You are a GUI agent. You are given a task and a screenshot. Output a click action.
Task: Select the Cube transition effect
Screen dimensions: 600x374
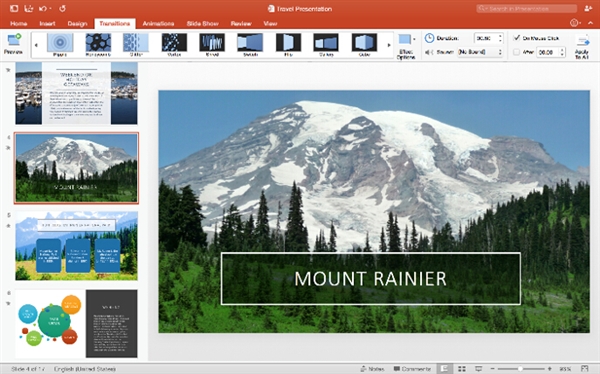(364, 45)
